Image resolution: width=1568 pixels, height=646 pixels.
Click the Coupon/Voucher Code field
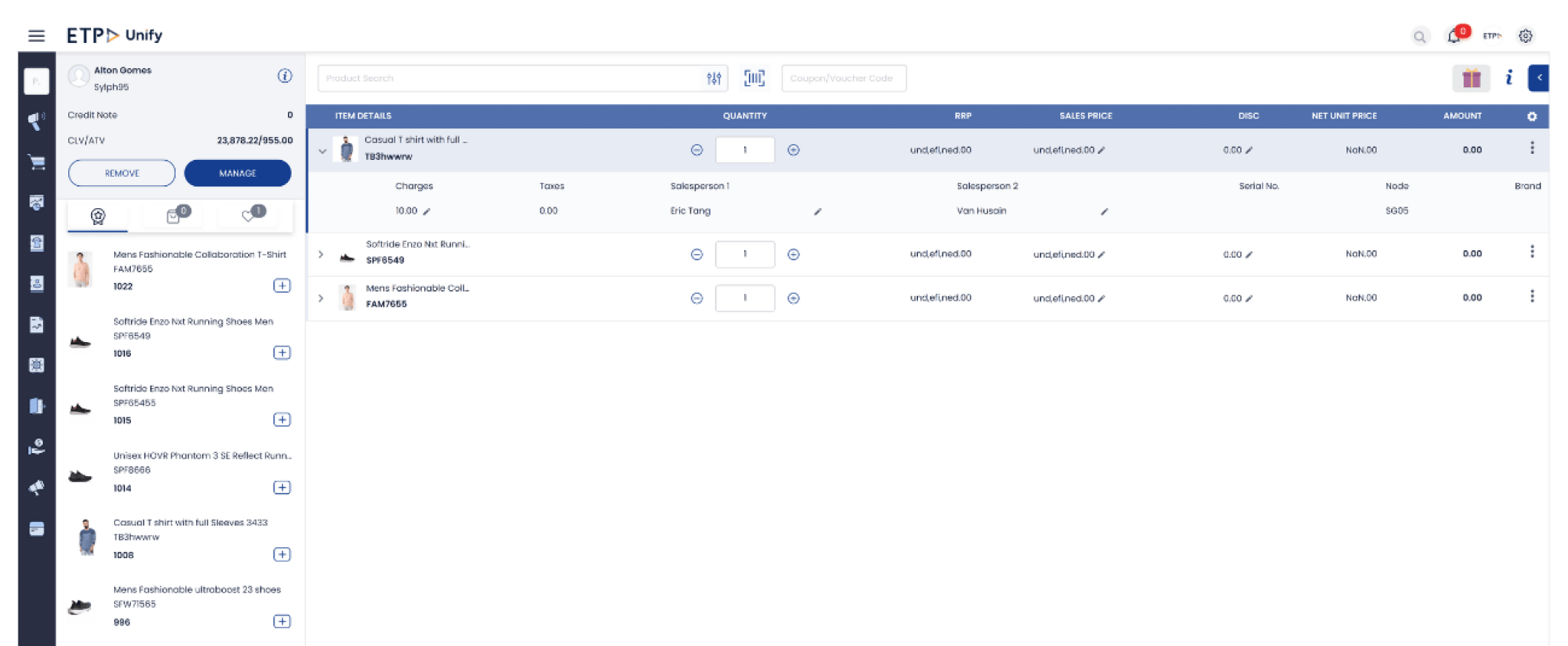843,78
